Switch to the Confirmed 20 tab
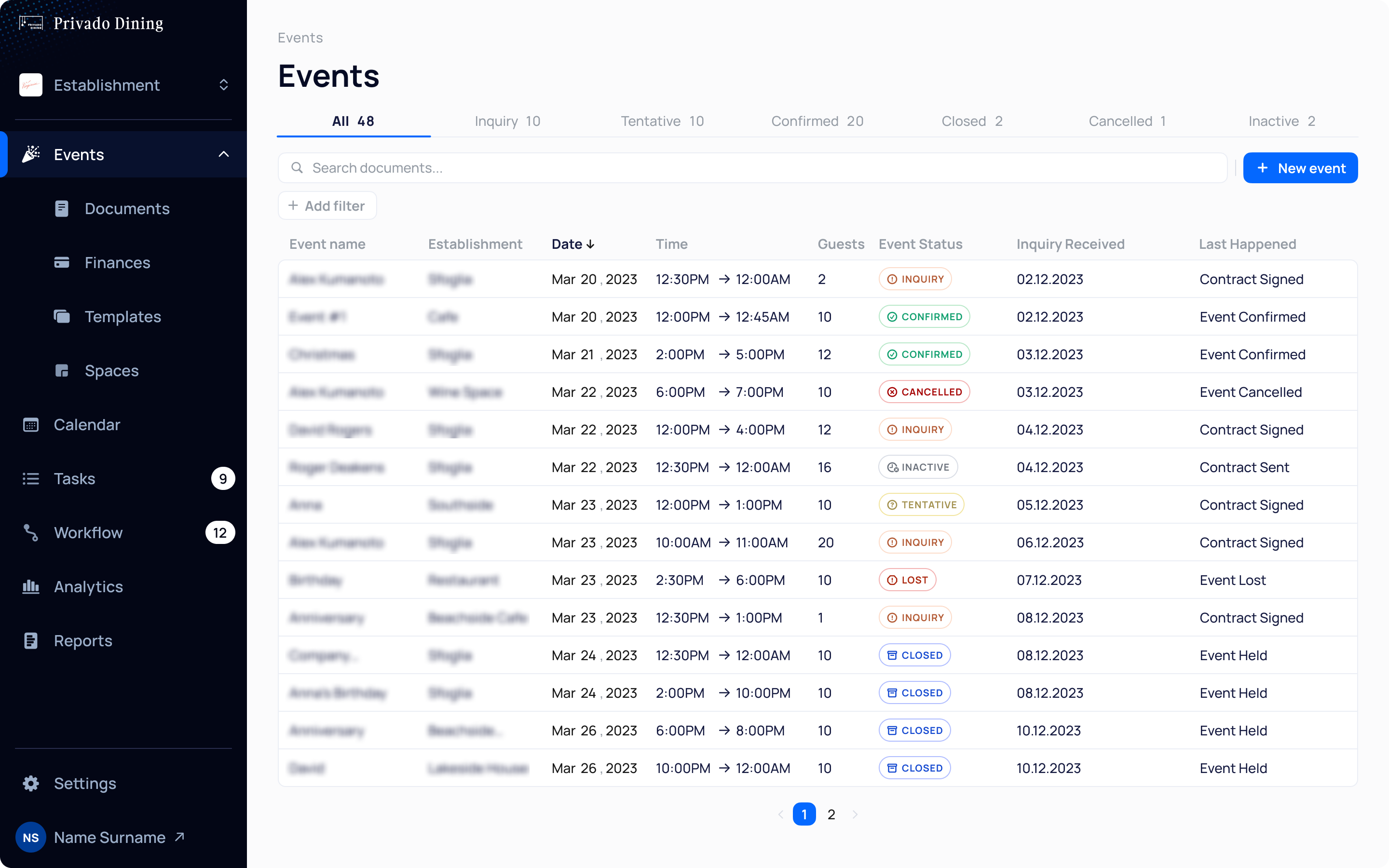Screen dimensions: 1389x868 coord(817,121)
